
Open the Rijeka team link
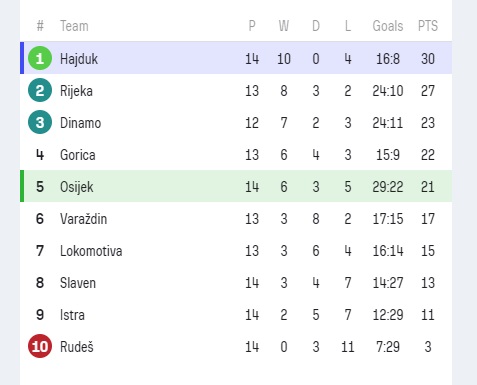[76, 91]
